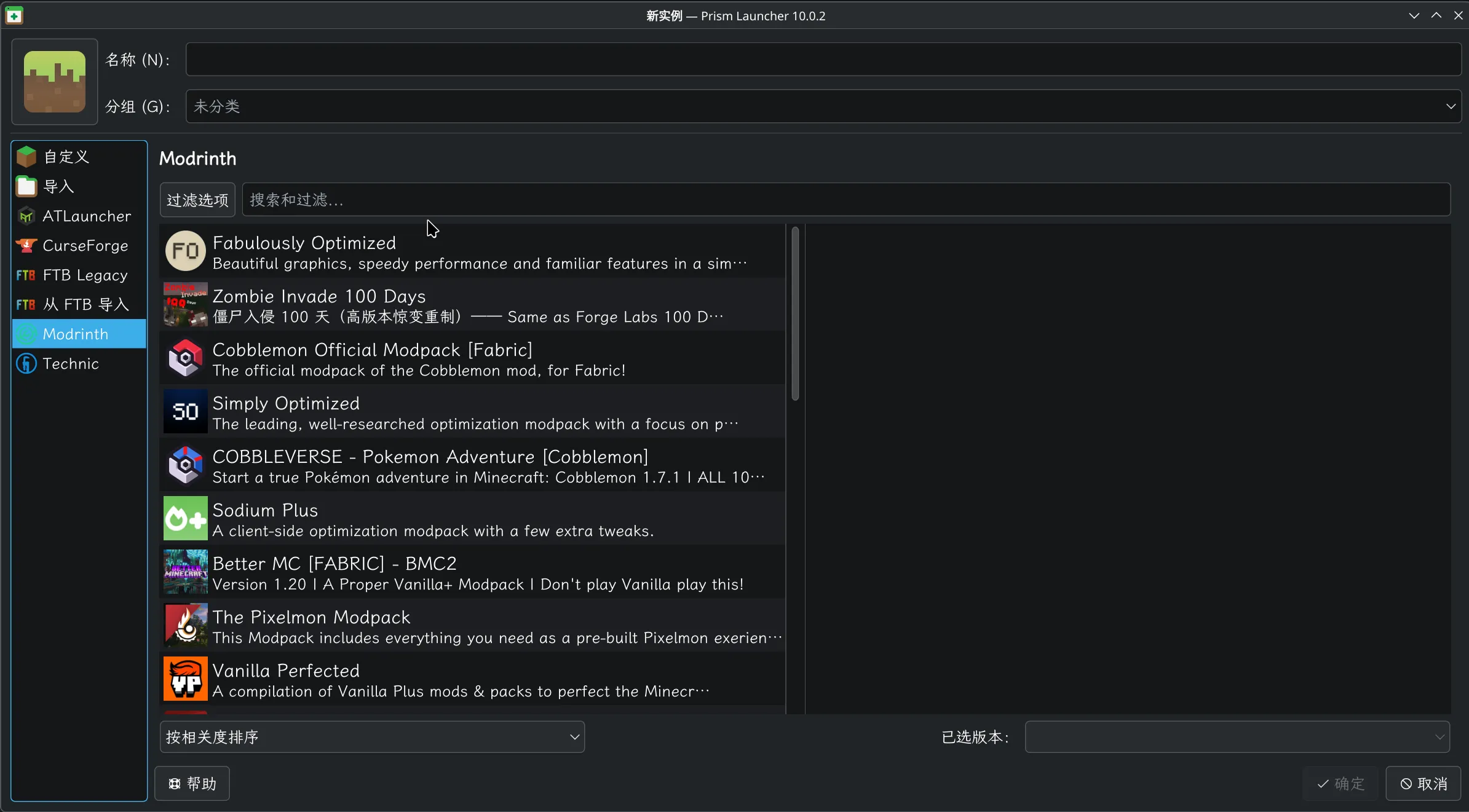Viewport: 1469px width, 812px height.
Task: Click the 确定 confirm button
Action: click(x=1341, y=783)
